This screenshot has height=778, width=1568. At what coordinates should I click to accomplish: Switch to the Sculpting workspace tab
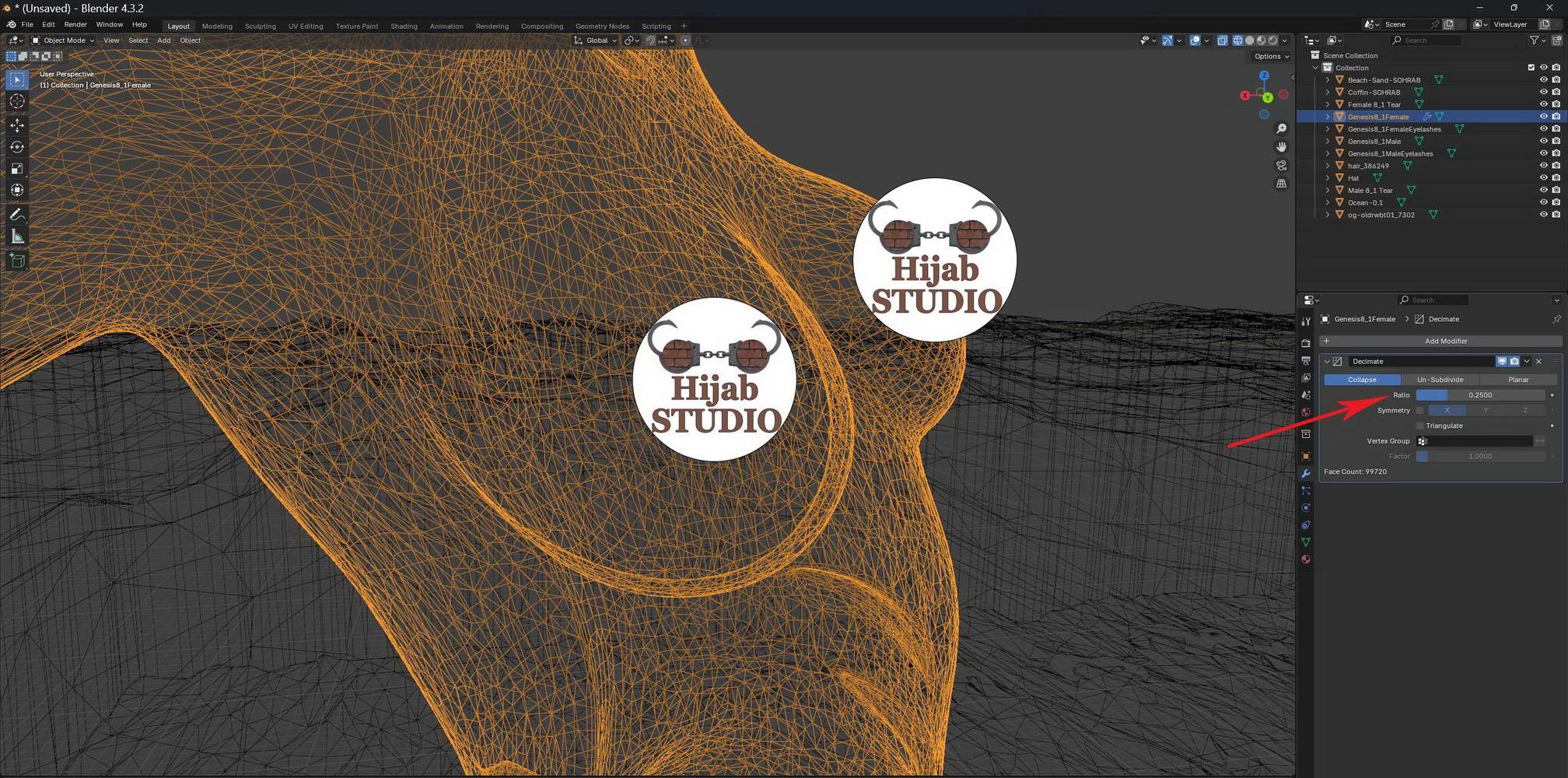pos(261,26)
